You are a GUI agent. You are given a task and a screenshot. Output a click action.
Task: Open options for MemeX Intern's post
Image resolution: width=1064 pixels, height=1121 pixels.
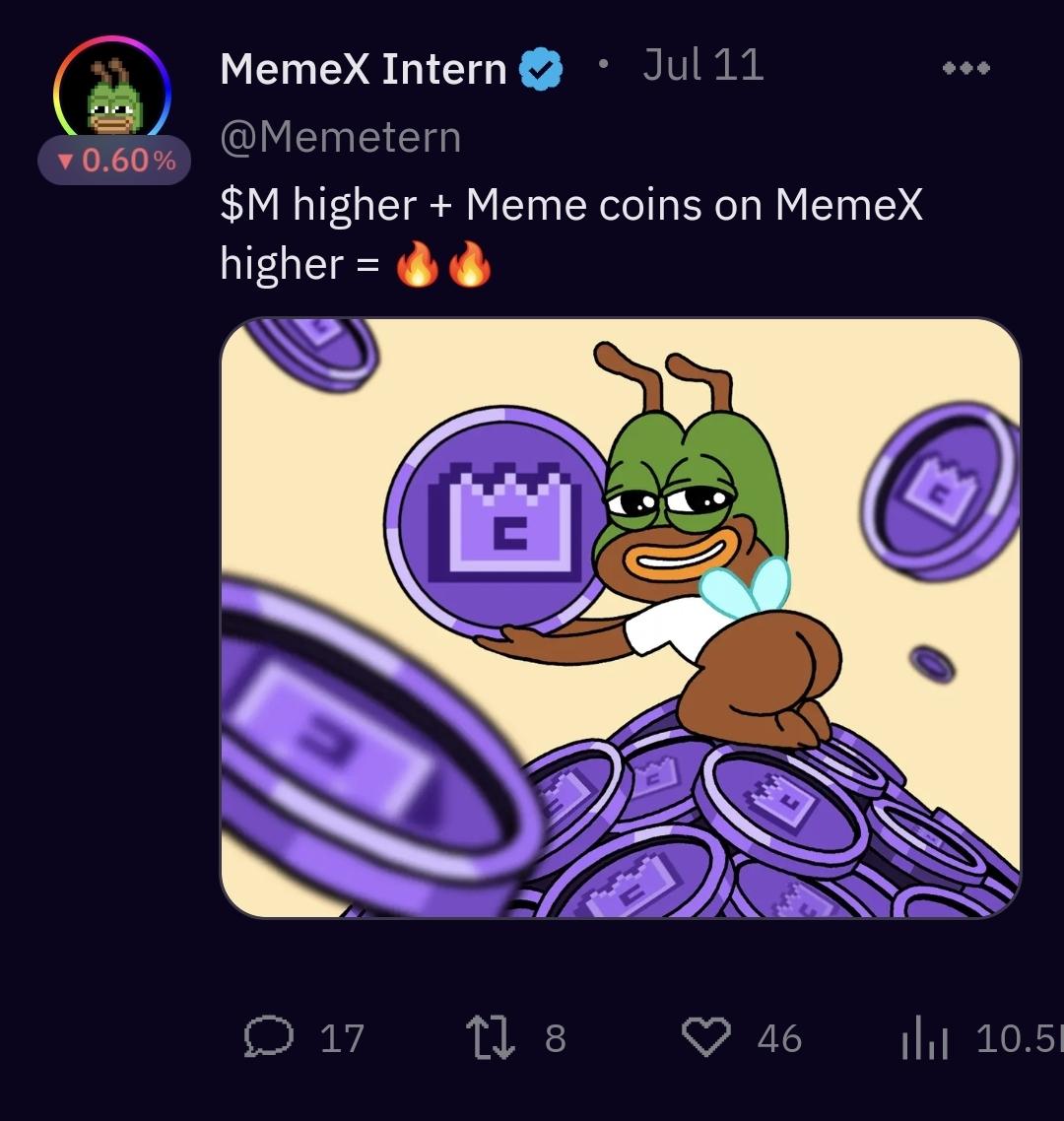(x=966, y=67)
